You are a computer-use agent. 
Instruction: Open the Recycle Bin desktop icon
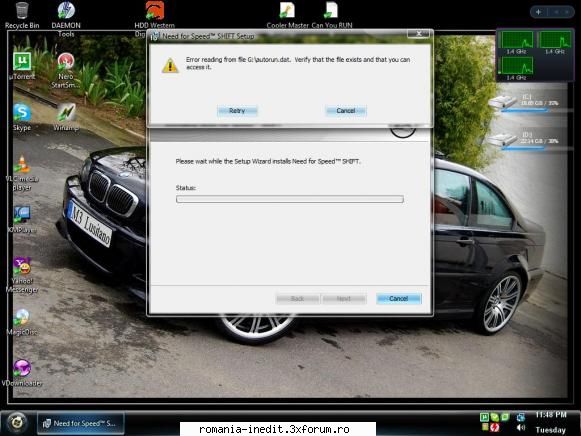(x=22, y=15)
